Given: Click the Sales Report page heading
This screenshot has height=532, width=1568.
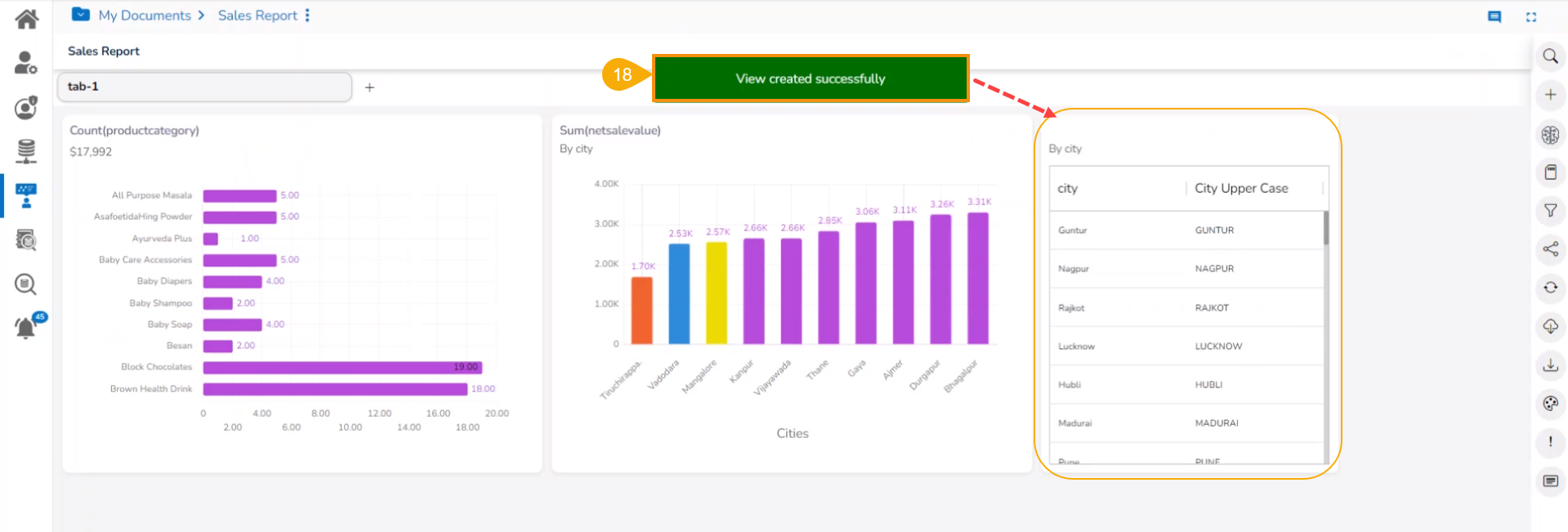Looking at the screenshot, I should [x=104, y=51].
